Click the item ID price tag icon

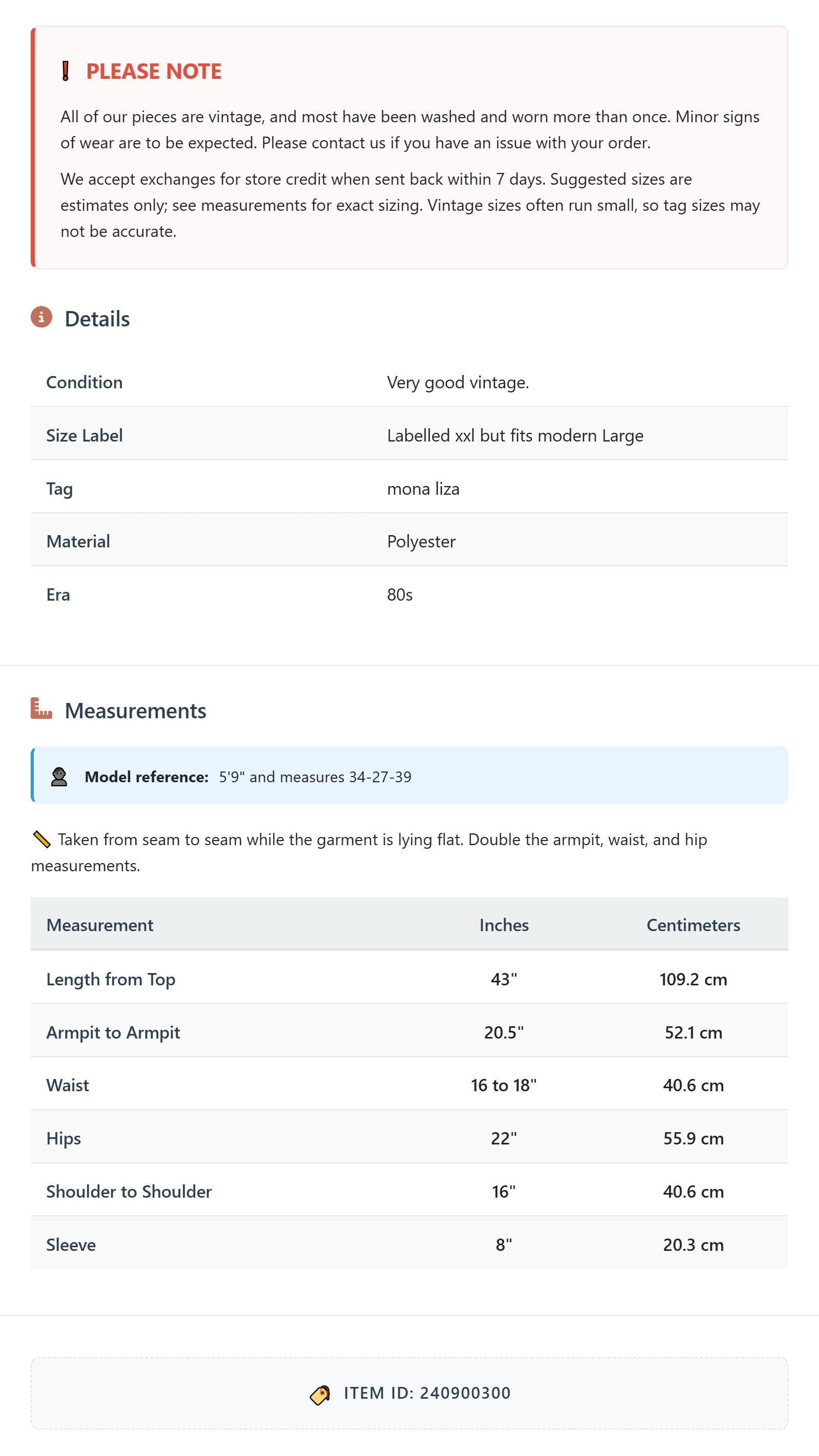point(320,1395)
